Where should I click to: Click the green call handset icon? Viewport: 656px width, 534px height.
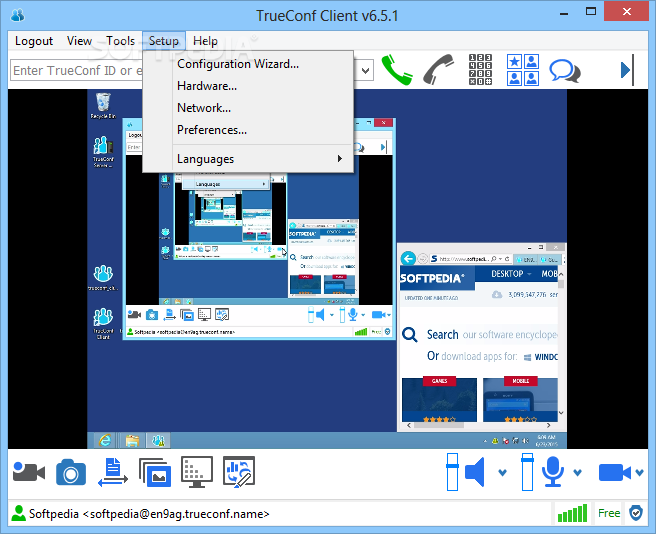397,70
